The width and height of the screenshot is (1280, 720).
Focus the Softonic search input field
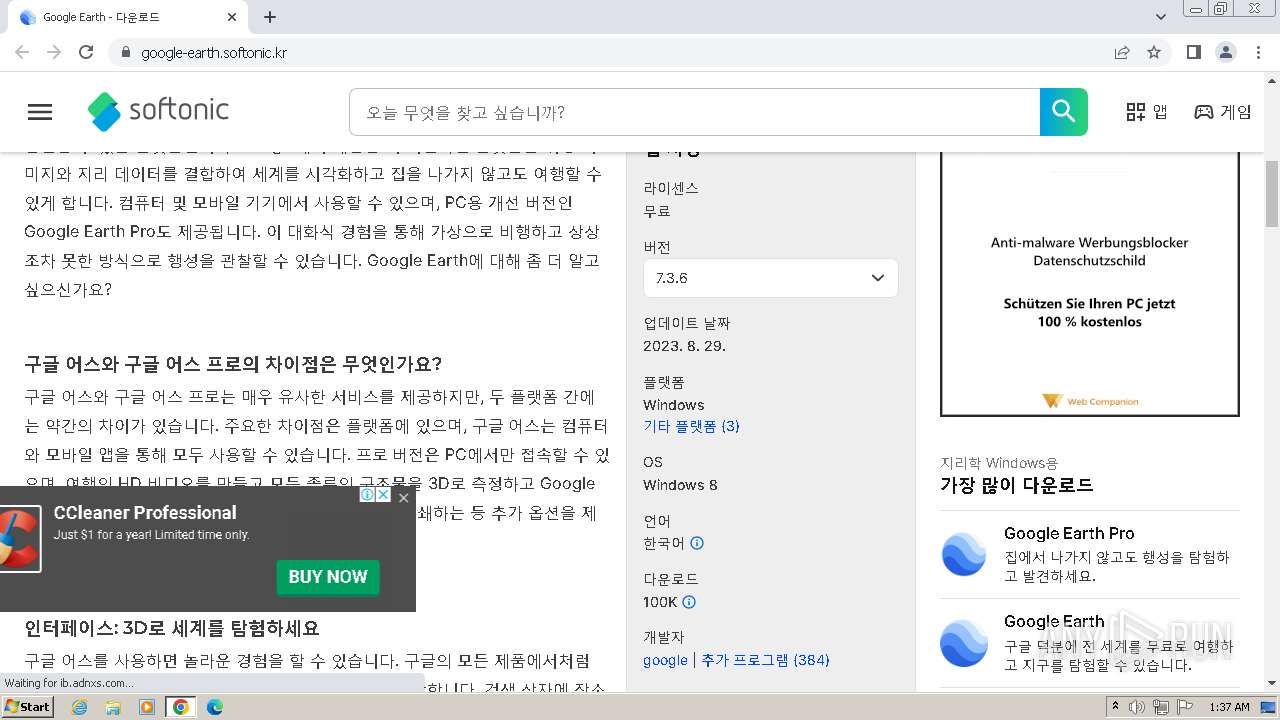[x=694, y=112]
